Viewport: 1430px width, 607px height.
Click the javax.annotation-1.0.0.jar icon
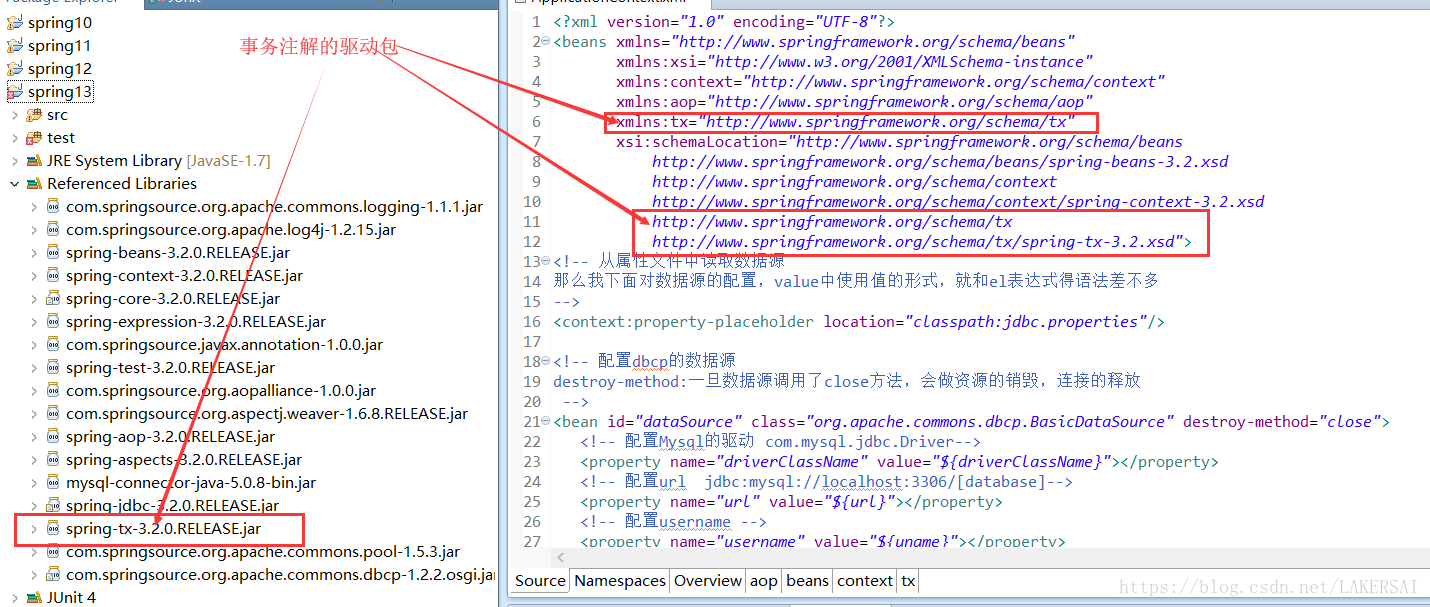pos(53,345)
